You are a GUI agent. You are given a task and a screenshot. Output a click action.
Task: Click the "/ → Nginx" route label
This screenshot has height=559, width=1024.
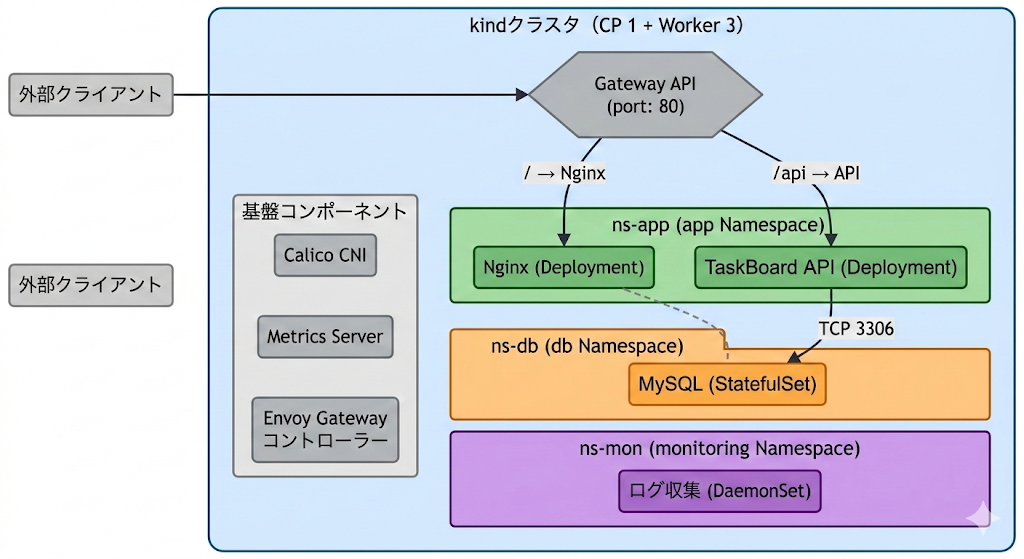(565, 173)
